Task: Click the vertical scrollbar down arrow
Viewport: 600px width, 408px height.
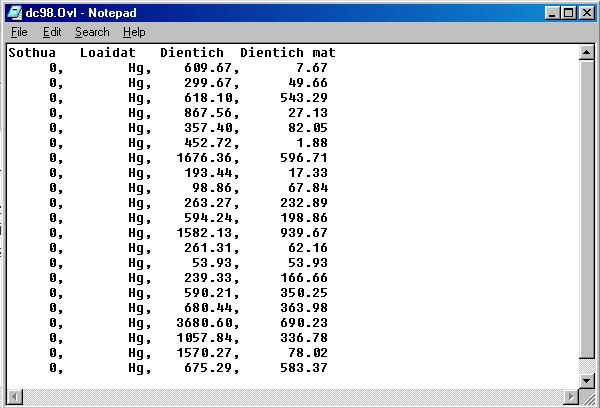Action: 588,380
